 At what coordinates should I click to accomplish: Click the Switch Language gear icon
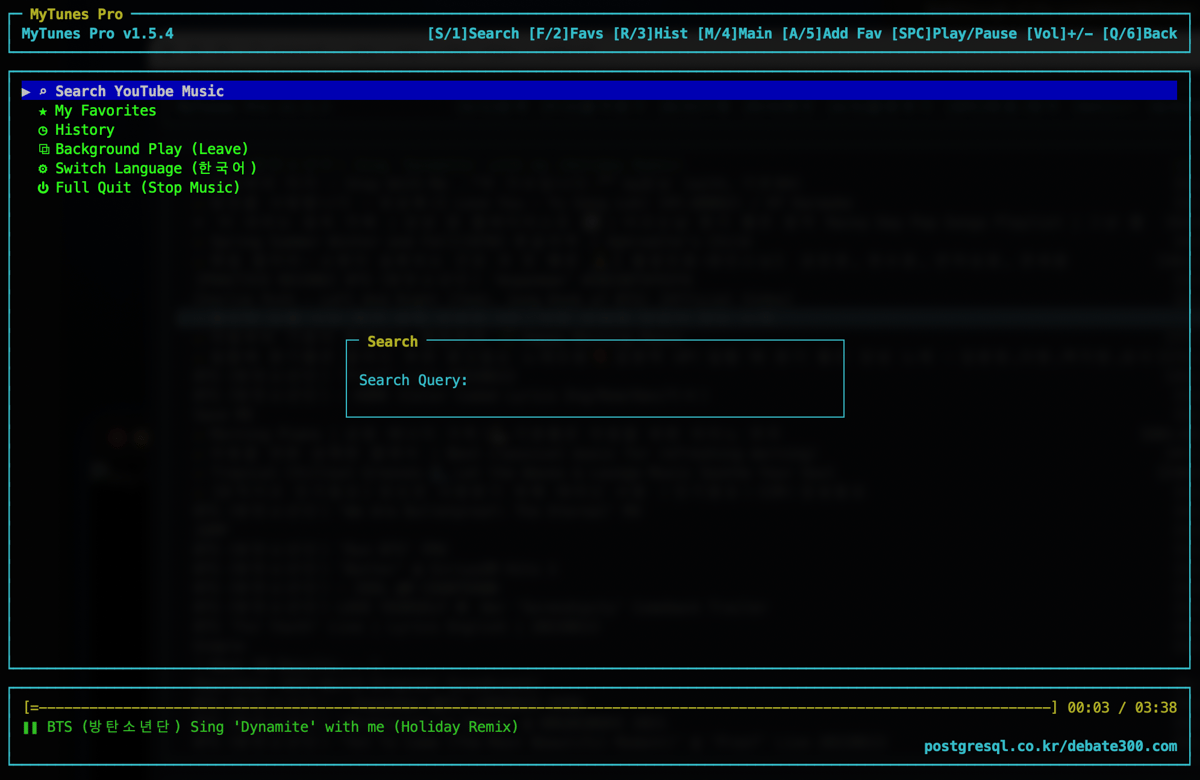(43, 169)
